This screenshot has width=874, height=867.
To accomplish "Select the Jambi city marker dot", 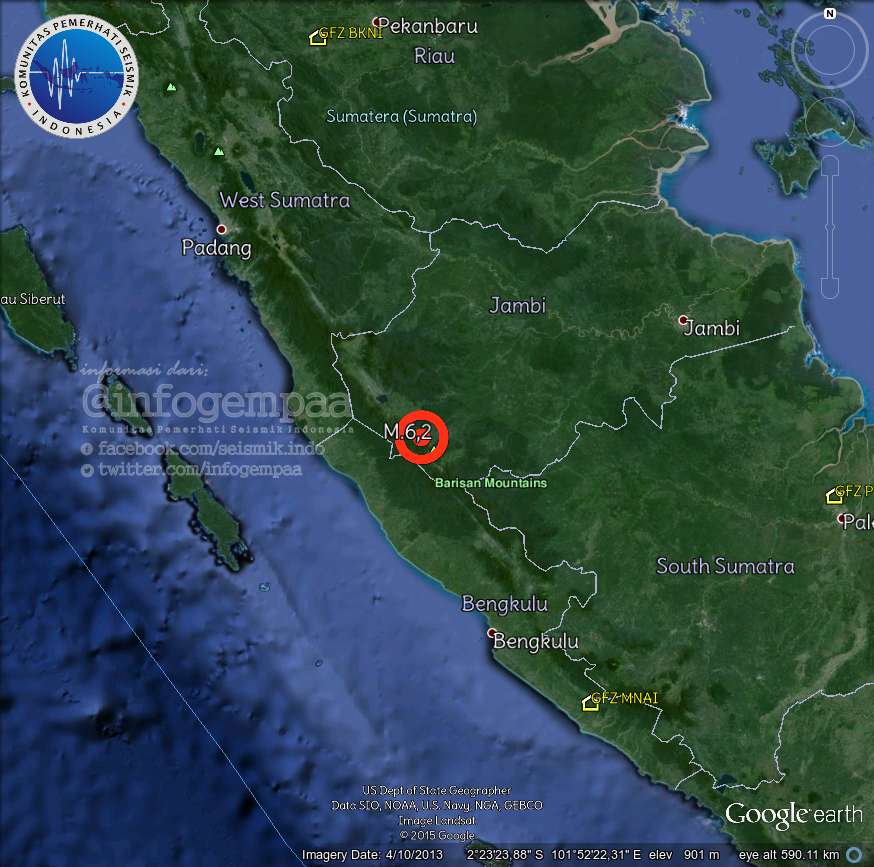I will (683, 320).
